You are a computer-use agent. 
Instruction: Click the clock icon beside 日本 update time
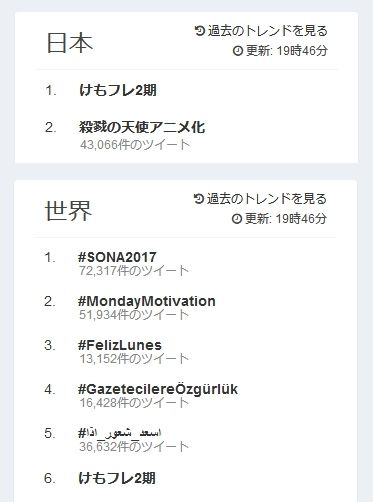[x=238, y=51]
